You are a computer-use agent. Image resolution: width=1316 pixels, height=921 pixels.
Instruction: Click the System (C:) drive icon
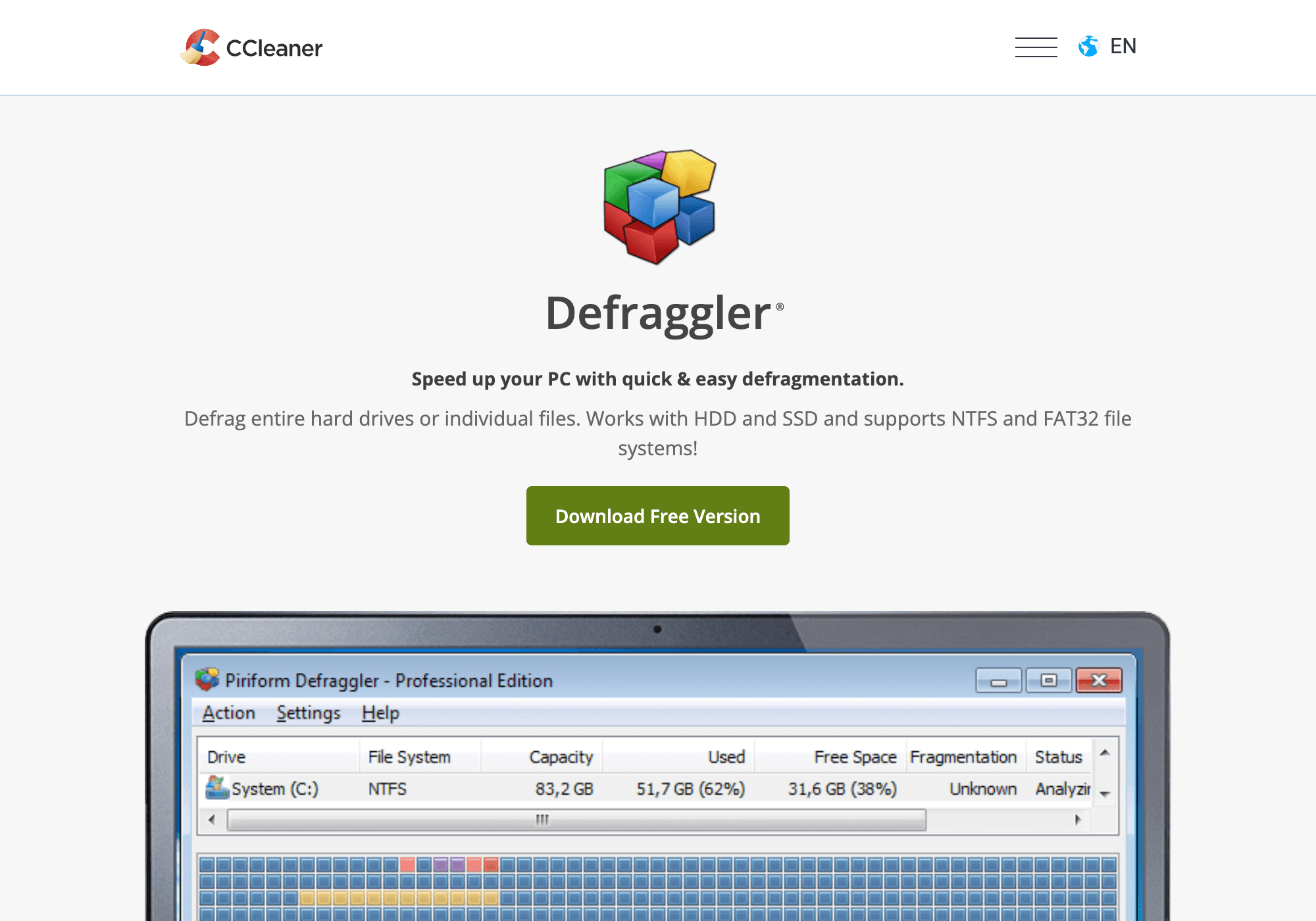[216, 787]
